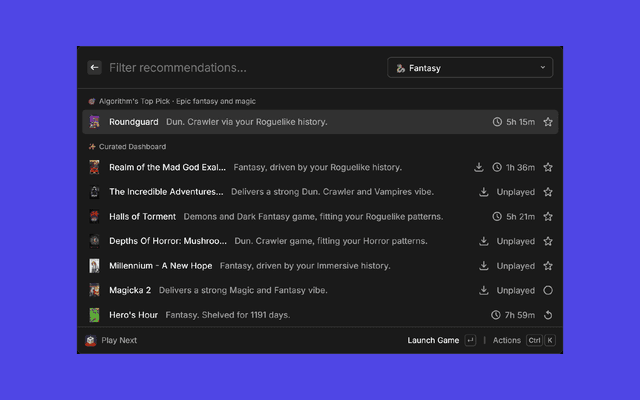Image resolution: width=640 pixels, height=400 pixels.
Task: Click the chevron in the Fantasy selector
Action: 542,67
